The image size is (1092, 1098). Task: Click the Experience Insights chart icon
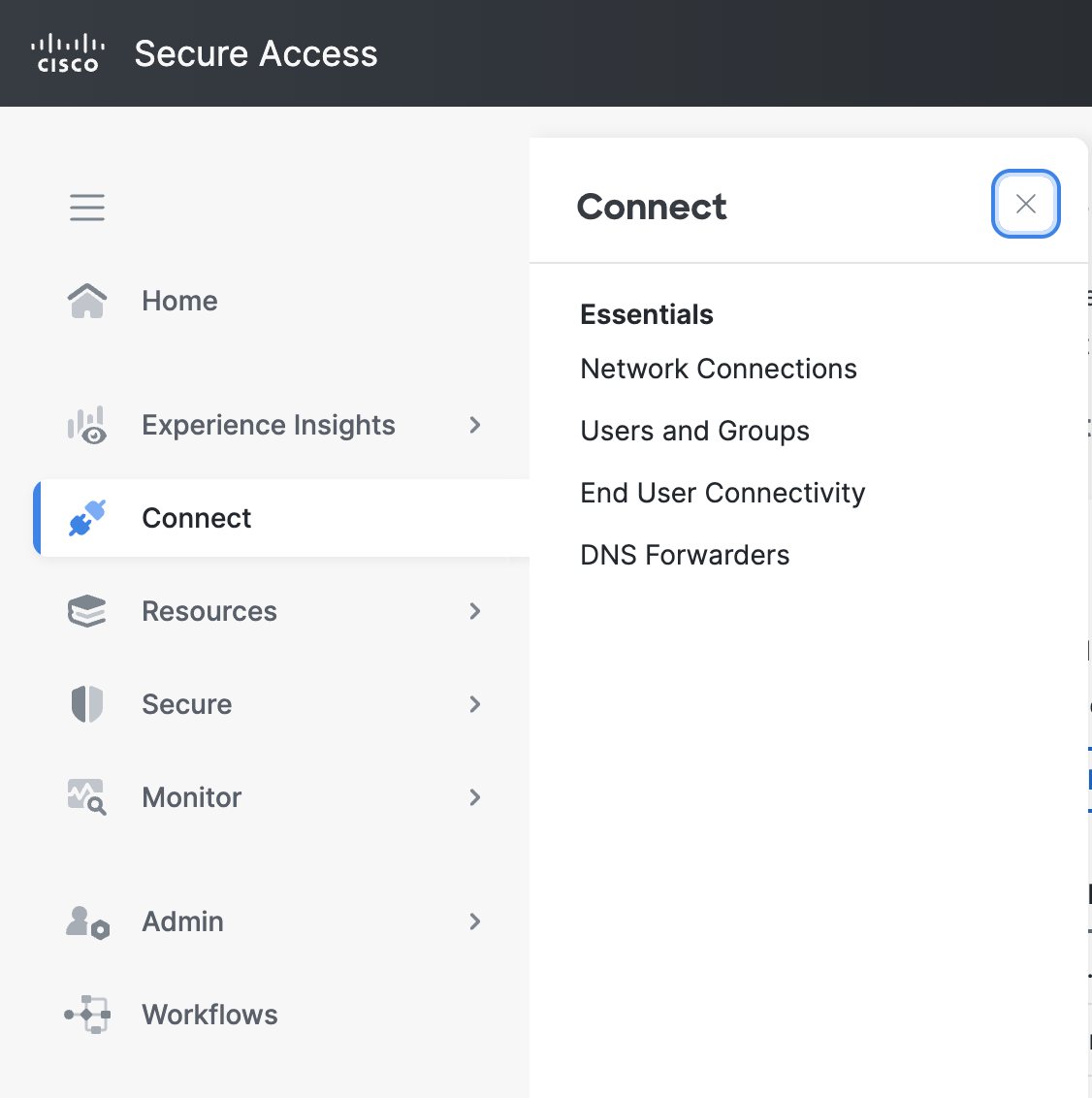point(87,425)
